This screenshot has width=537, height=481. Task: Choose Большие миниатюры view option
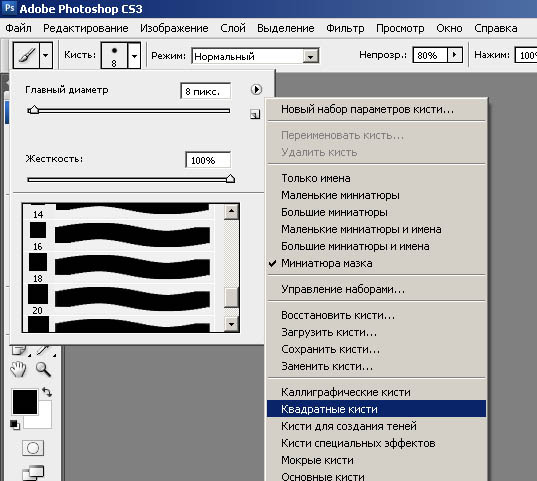coord(376,212)
